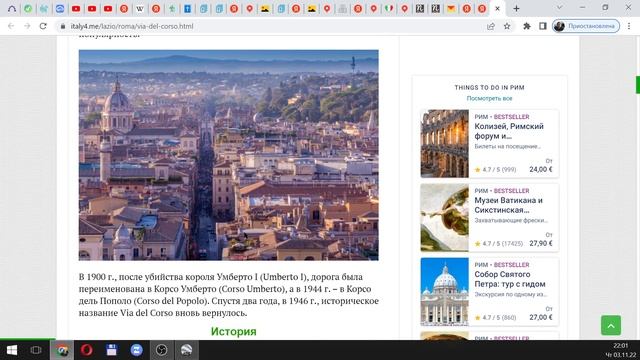The height and width of the screenshot is (360, 640).
Task: Click the 27,00 € price
Action: (x=540, y=317)
